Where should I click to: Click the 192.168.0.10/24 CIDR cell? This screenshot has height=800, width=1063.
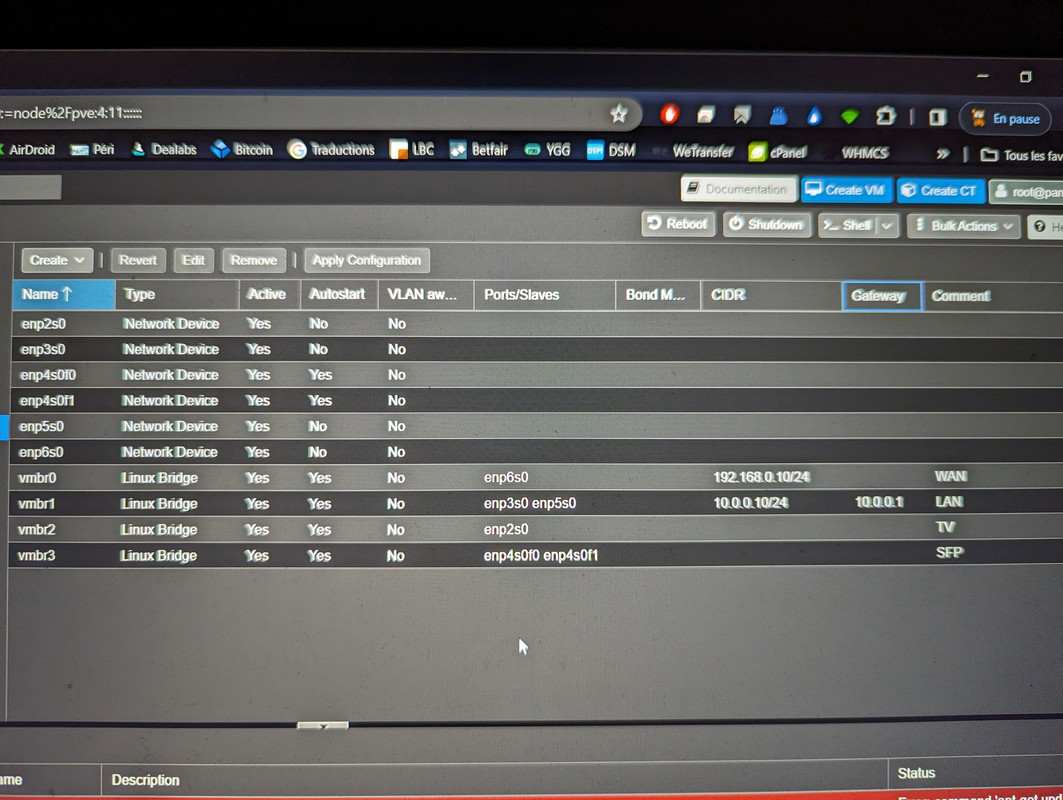[x=762, y=477]
